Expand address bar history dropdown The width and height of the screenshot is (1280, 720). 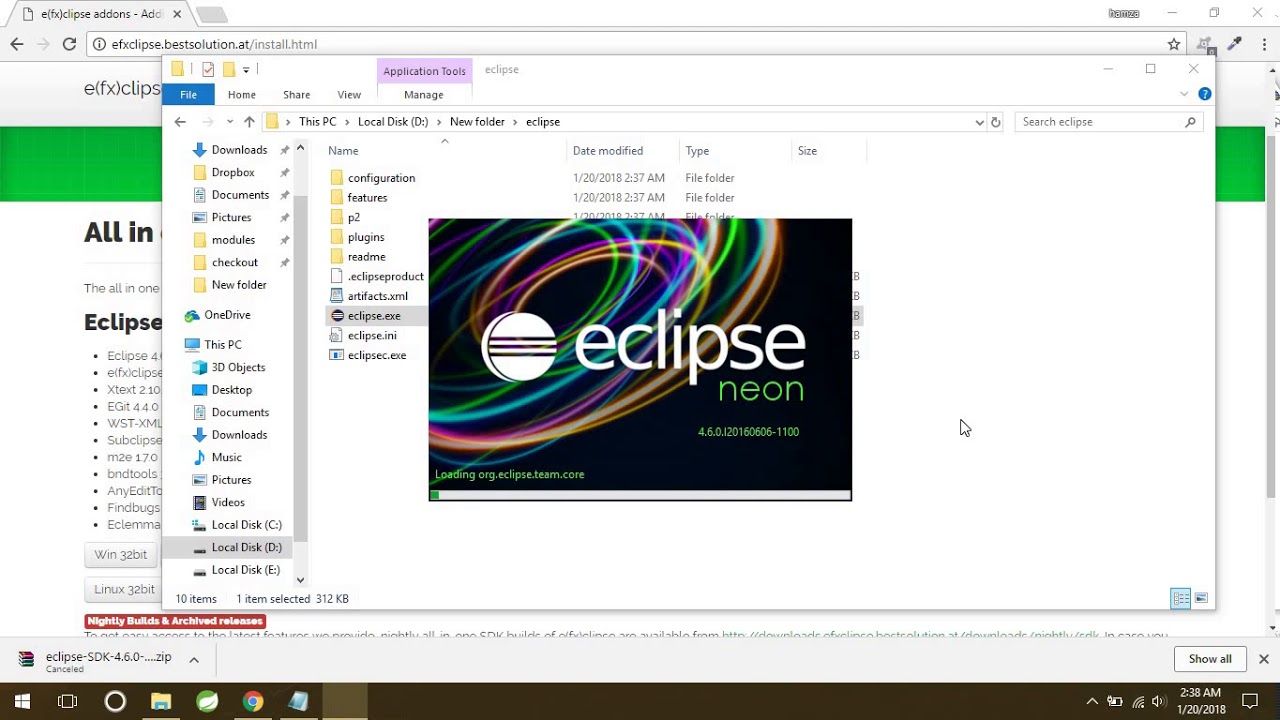pos(979,122)
